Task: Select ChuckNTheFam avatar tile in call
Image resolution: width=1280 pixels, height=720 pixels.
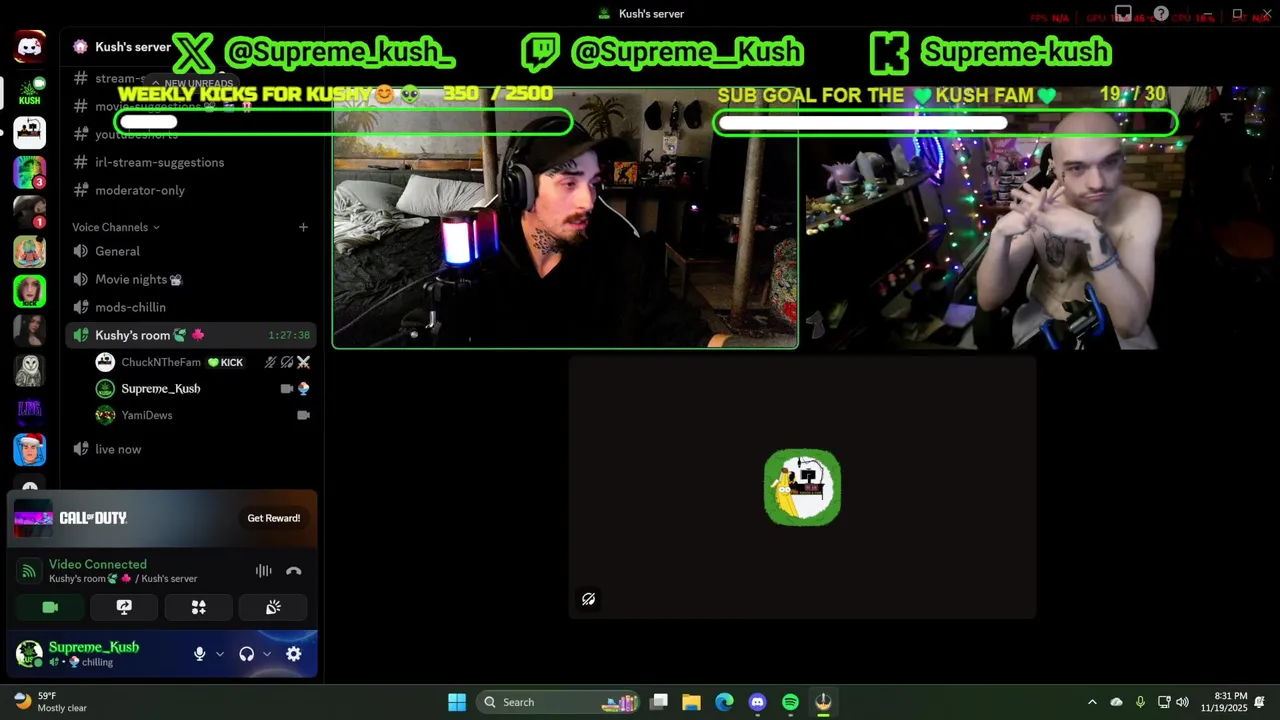Action: pos(802,487)
